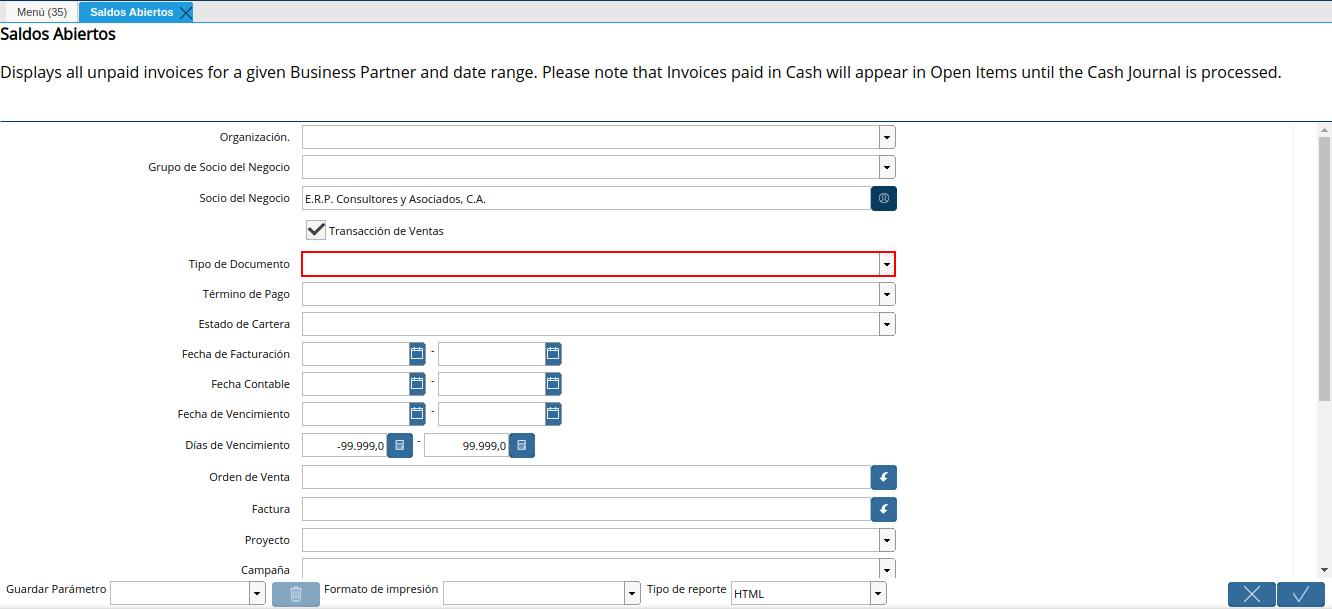
Task: Focus the Tipo de Documento field
Action: pyautogui.click(x=590, y=264)
